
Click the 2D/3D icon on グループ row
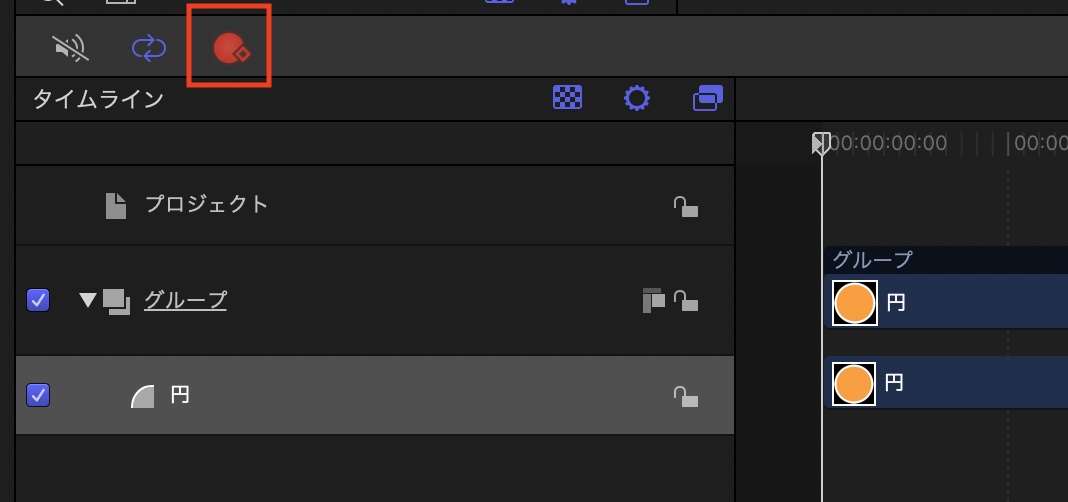[x=653, y=299]
